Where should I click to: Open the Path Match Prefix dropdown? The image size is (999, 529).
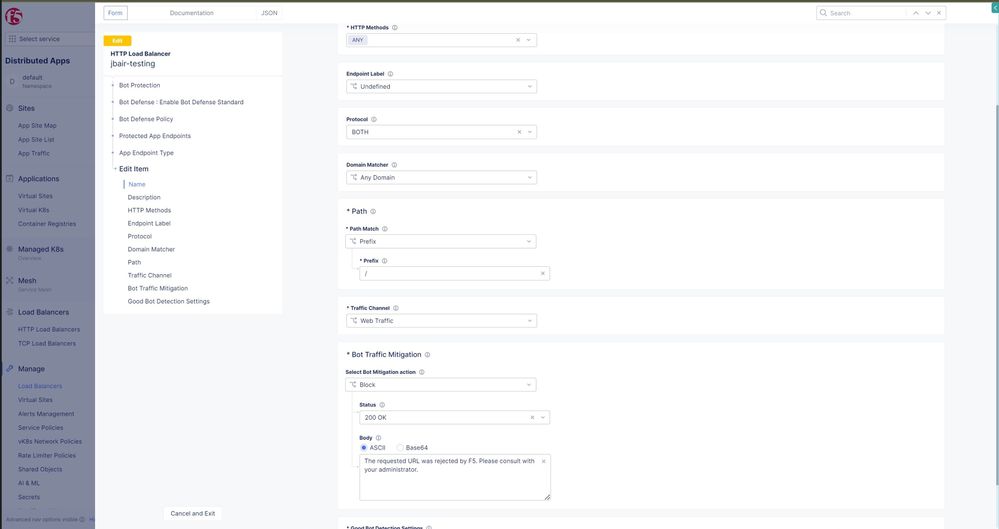[x=441, y=241]
